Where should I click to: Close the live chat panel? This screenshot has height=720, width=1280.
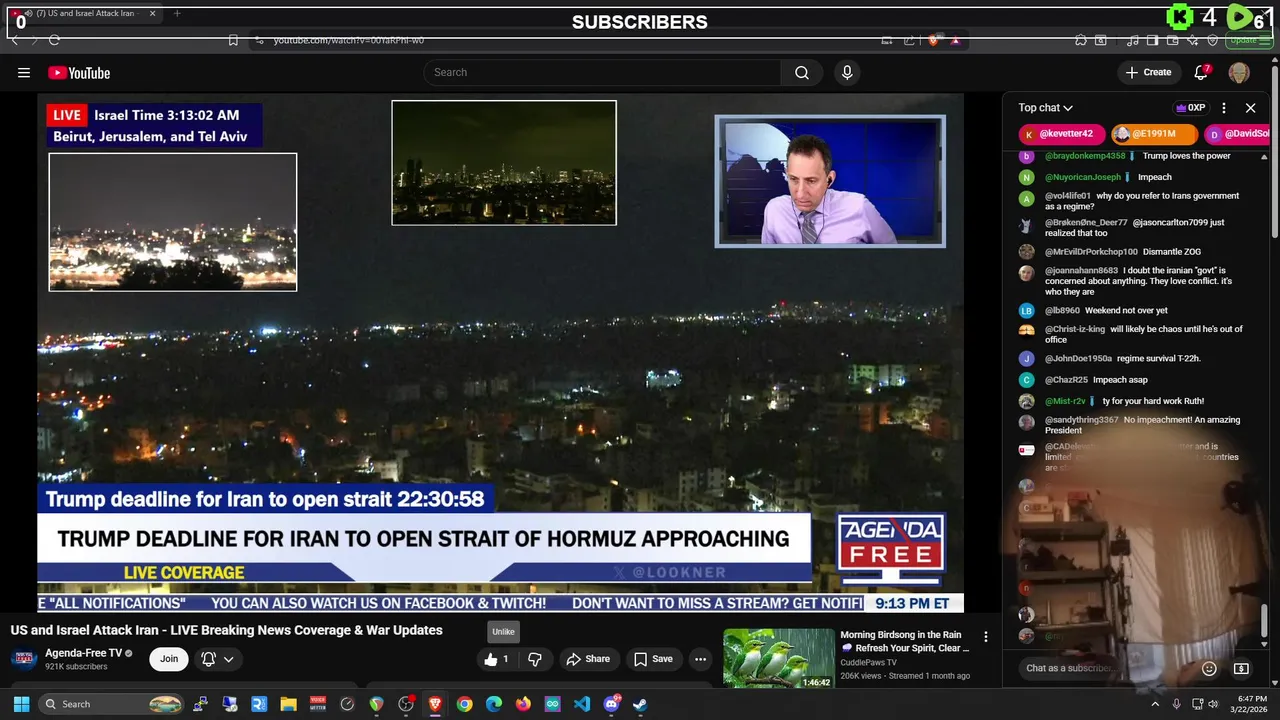[x=1250, y=108]
